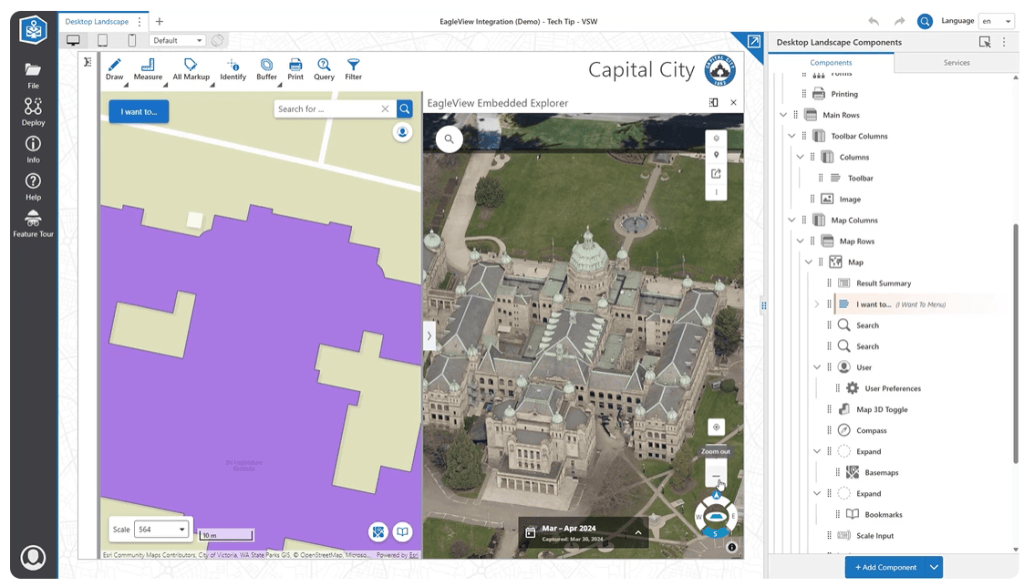Open full preview expand icon
1024x587 pixels.
point(754,41)
